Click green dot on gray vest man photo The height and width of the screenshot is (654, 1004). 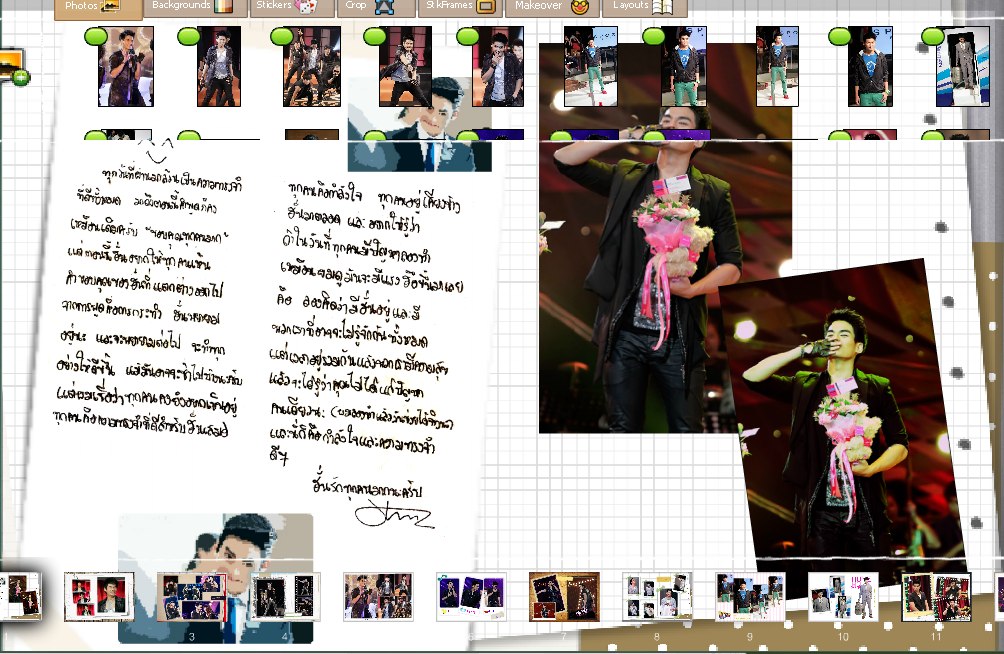coord(189,36)
